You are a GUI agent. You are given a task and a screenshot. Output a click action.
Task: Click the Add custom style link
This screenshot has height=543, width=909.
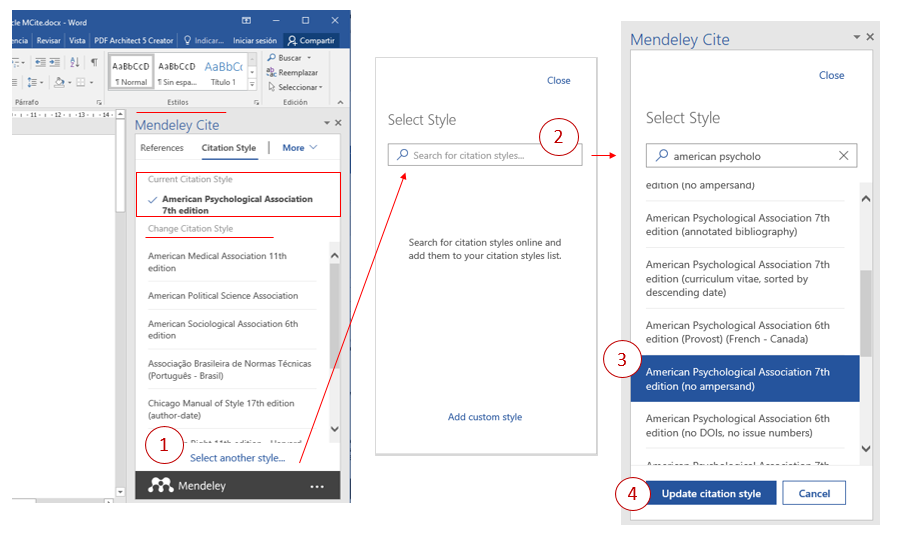point(485,417)
